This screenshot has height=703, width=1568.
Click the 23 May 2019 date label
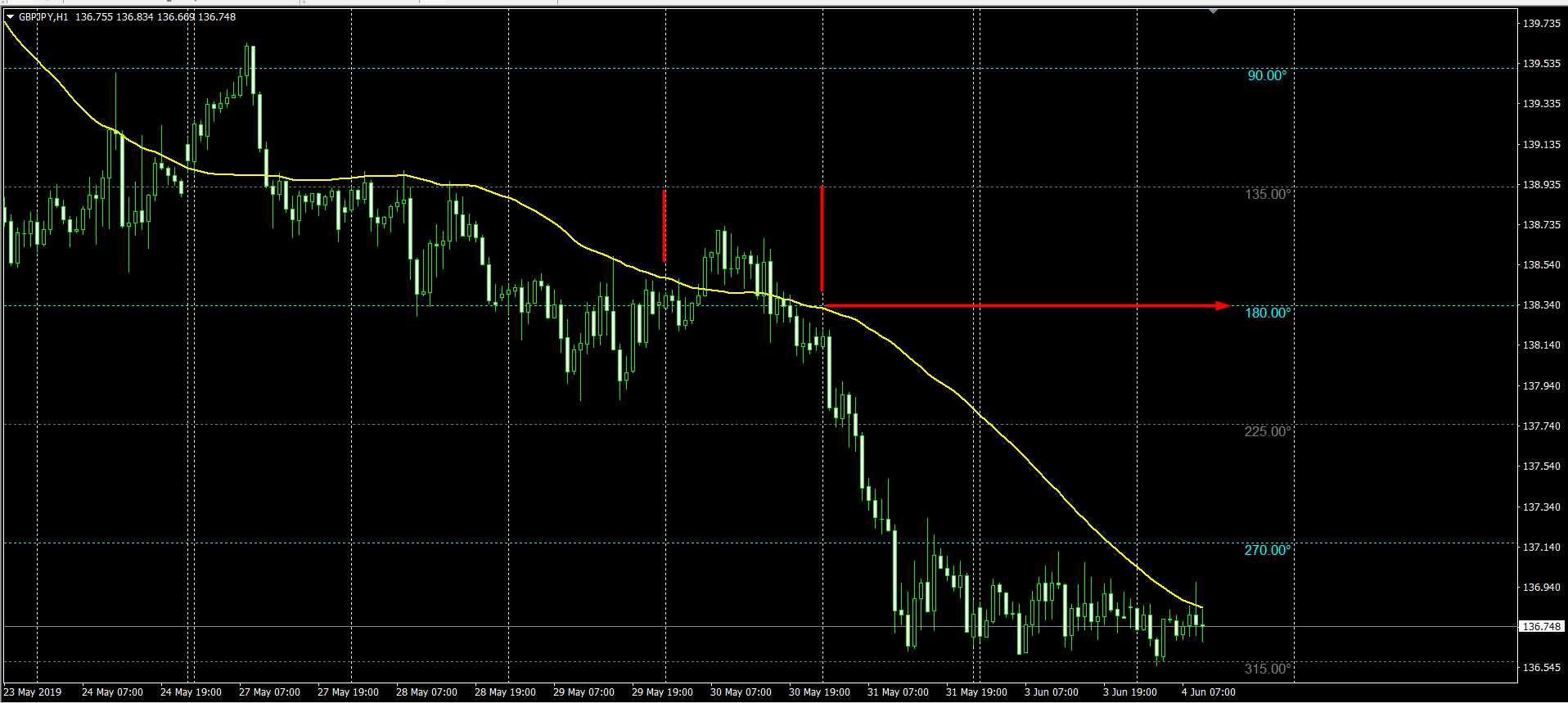point(33,692)
